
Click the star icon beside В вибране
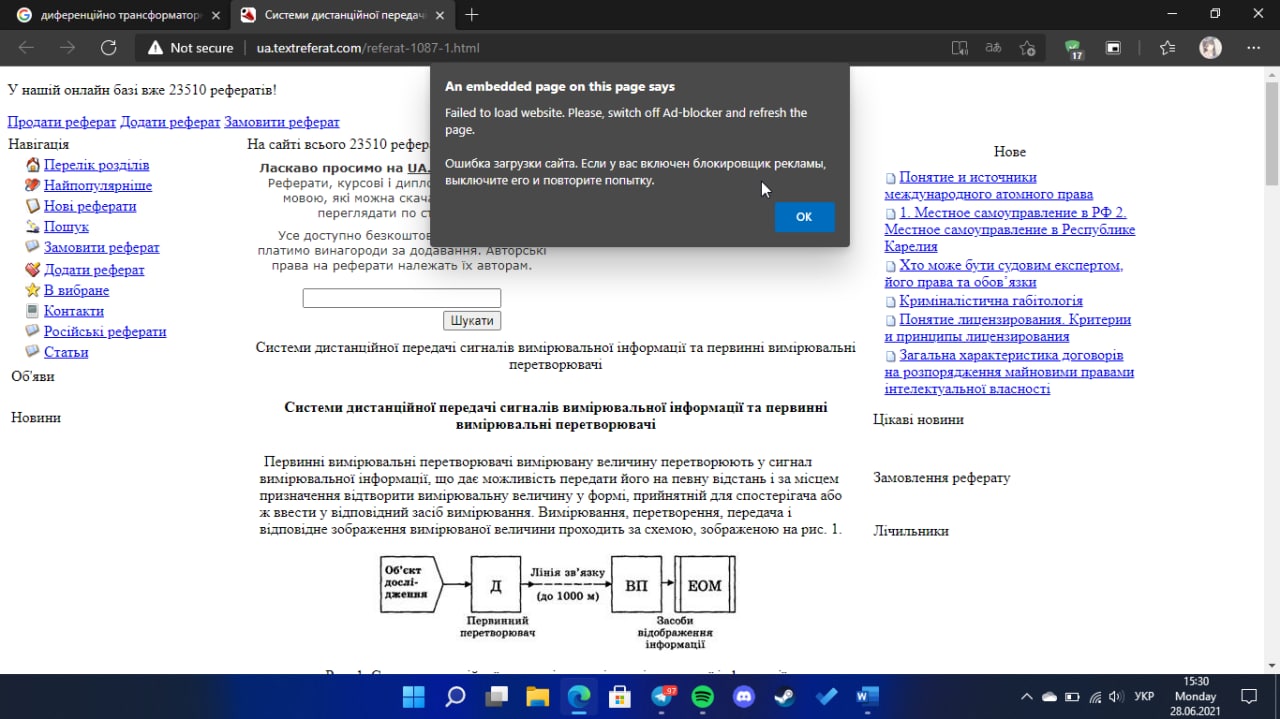pos(33,290)
